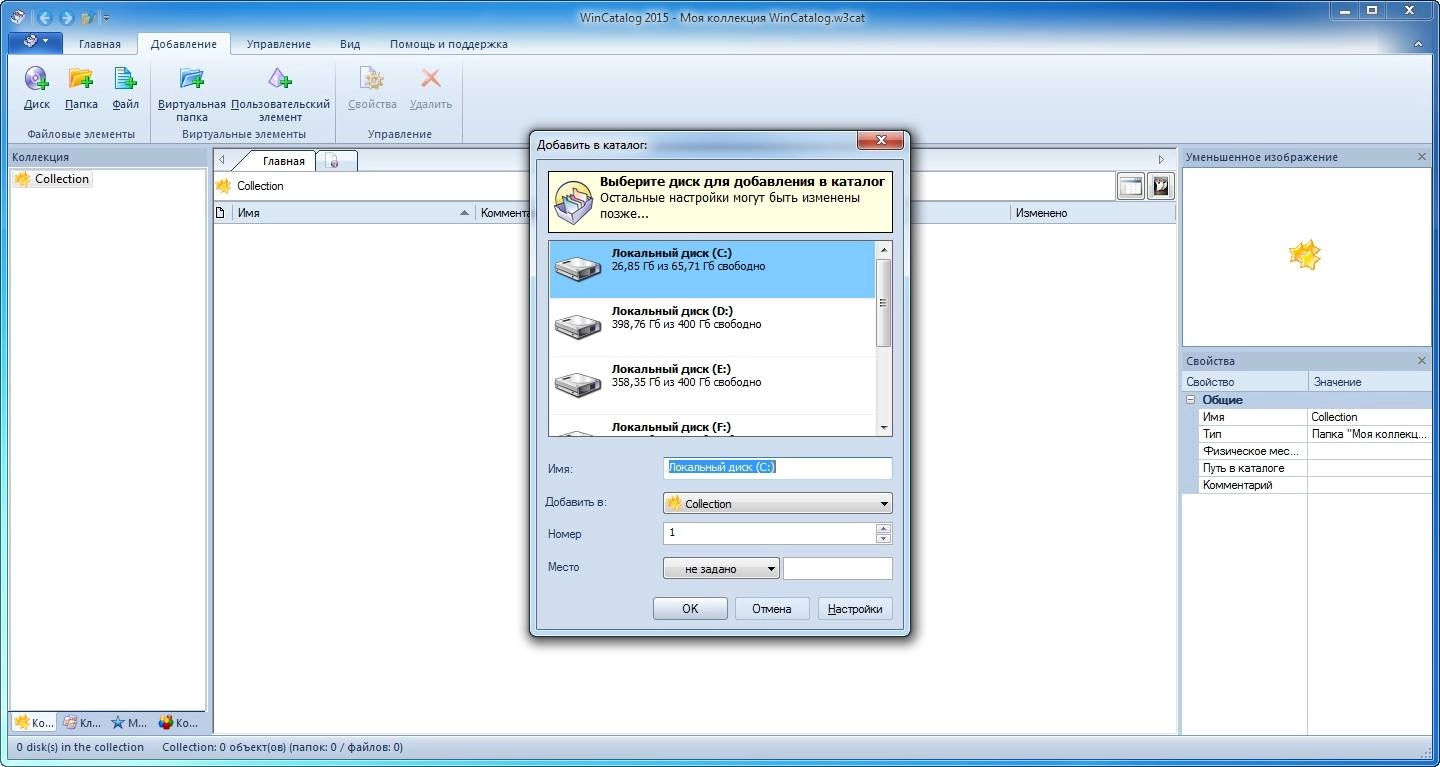Select Локальный диск (E:) in the dialog disk list
This screenshot has width=1440, height=767.
(x=712, y=385)
